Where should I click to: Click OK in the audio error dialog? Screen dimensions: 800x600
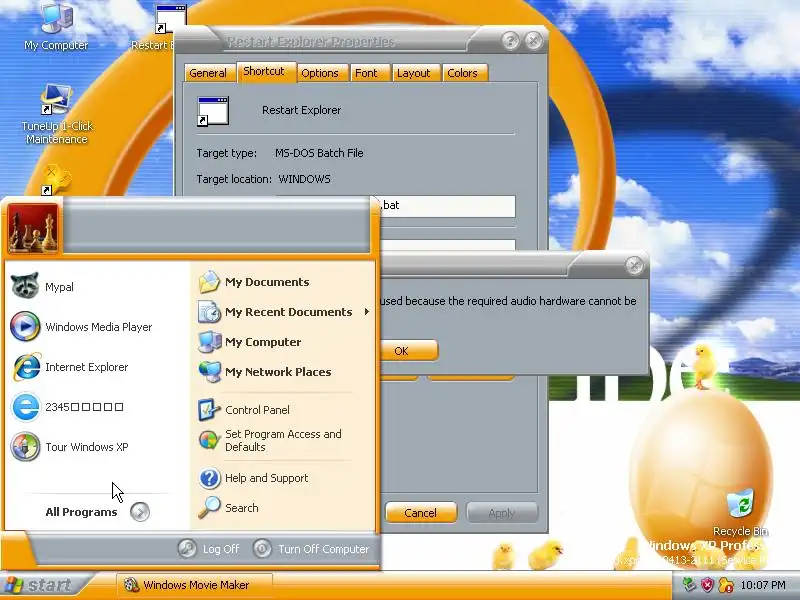(409, 351)
